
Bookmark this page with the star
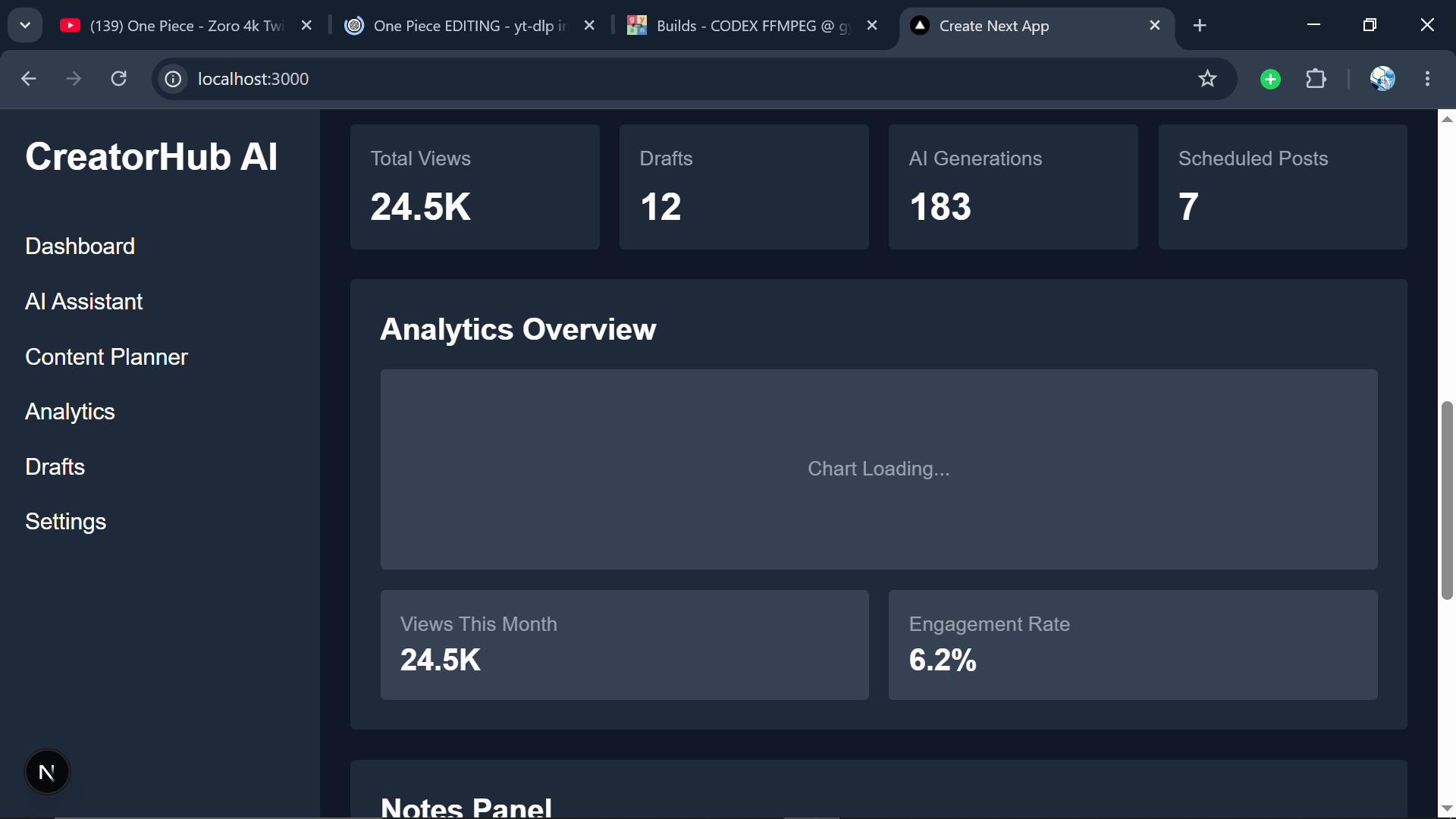(x=1207, y=79)
